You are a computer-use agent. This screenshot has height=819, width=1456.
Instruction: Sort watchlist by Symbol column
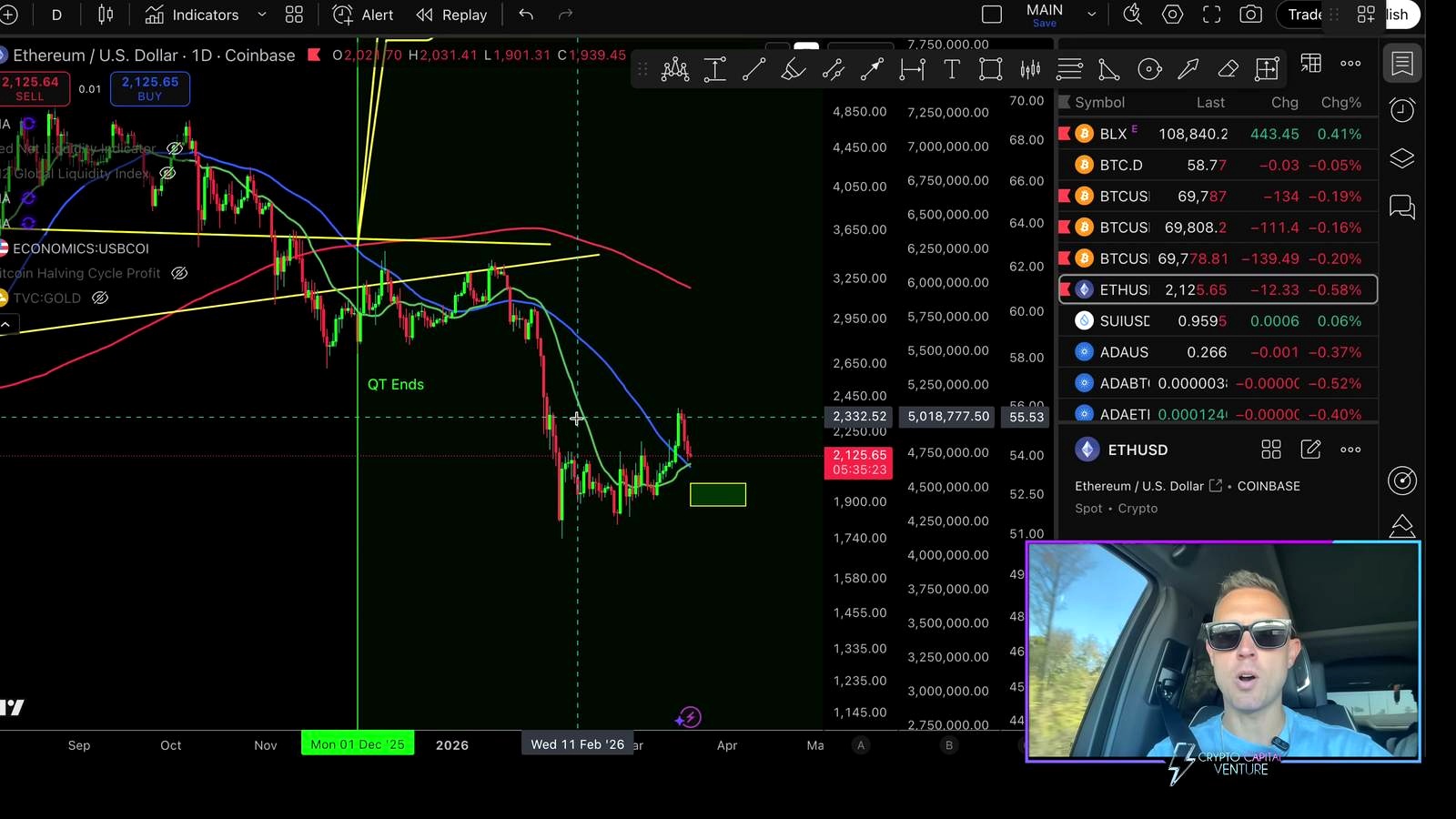point(1099,103)
